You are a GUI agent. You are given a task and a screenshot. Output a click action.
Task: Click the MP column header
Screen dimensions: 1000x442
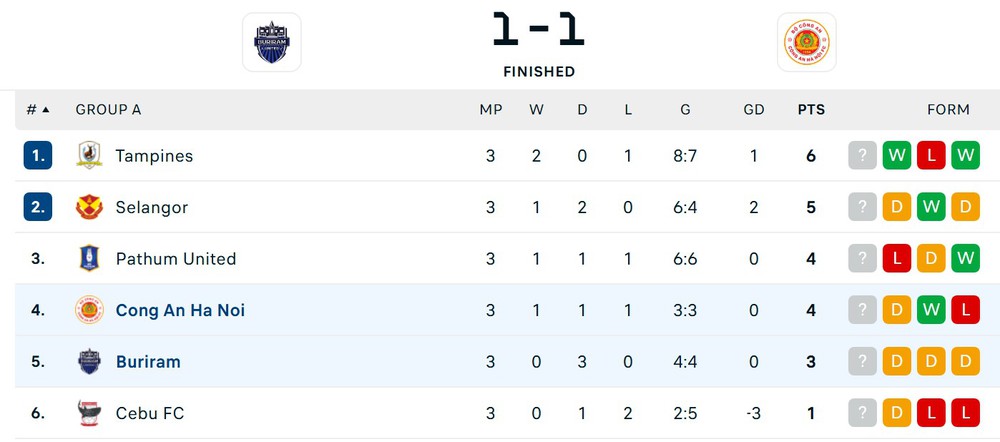pos(490,109)
